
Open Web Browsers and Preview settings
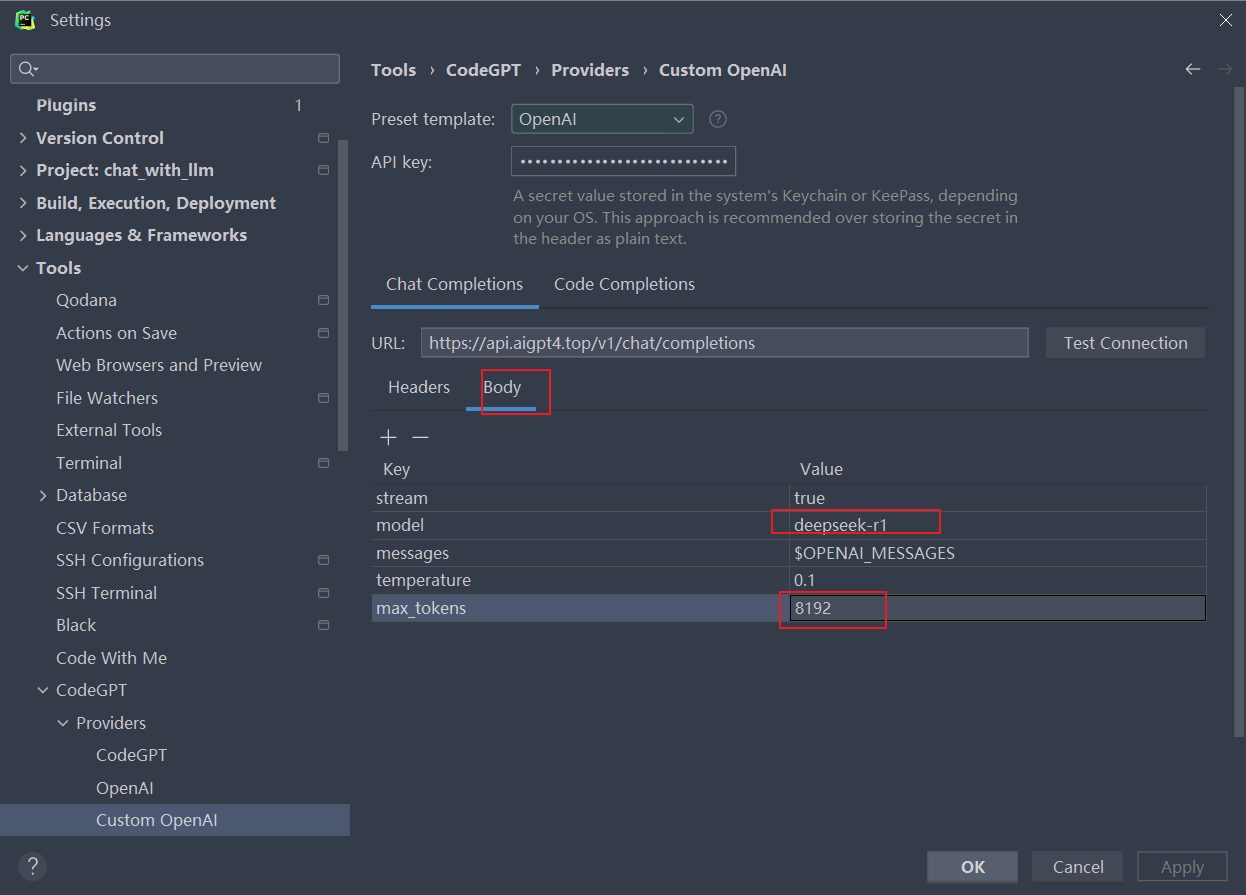pos(159,365)
